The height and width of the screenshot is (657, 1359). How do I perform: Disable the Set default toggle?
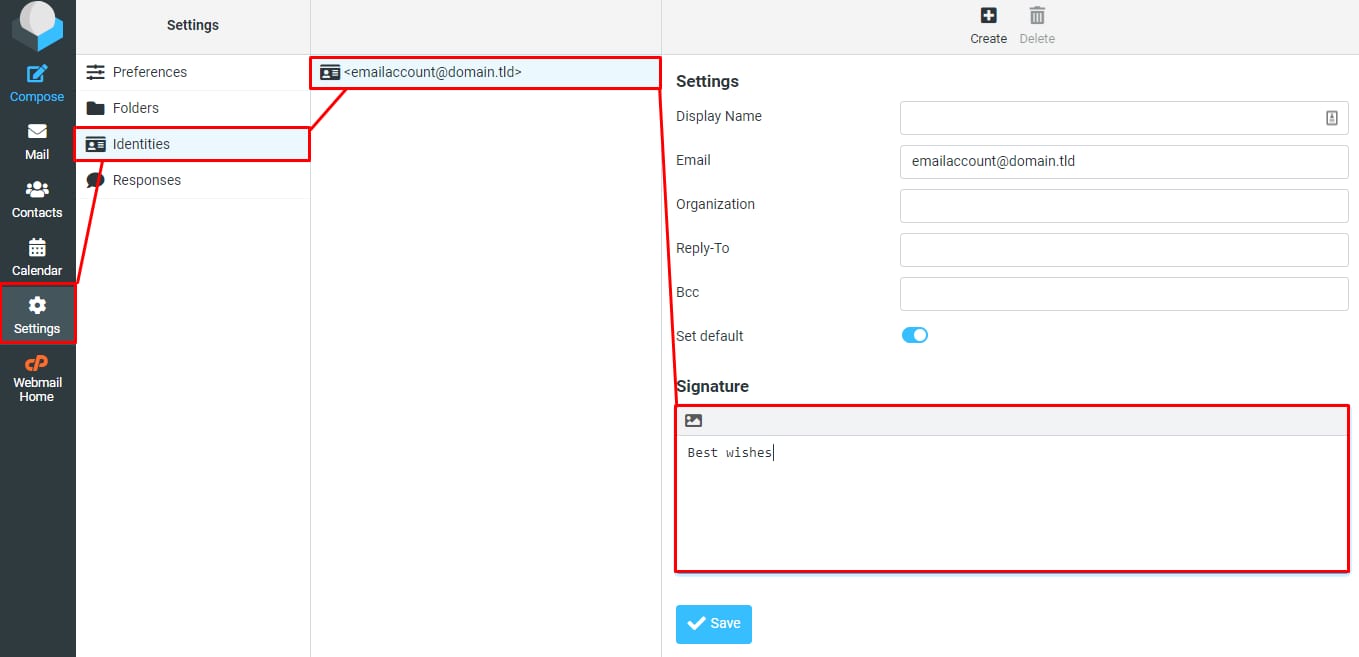[913, 336]
